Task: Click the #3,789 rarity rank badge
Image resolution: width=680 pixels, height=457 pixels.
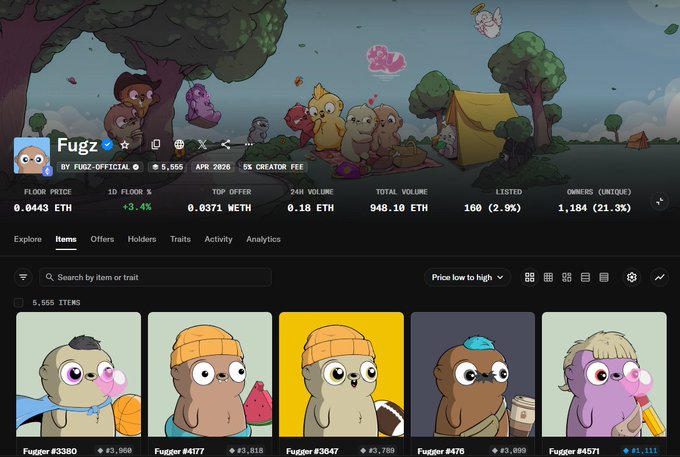Action: 378,451
